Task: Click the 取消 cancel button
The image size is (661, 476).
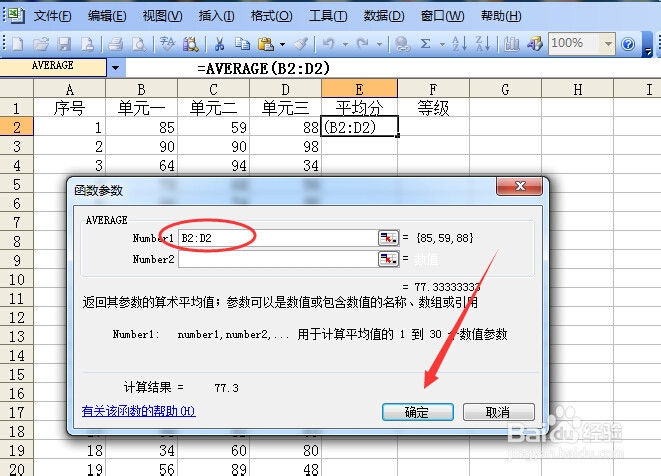Action: click(x=499, y=412)
